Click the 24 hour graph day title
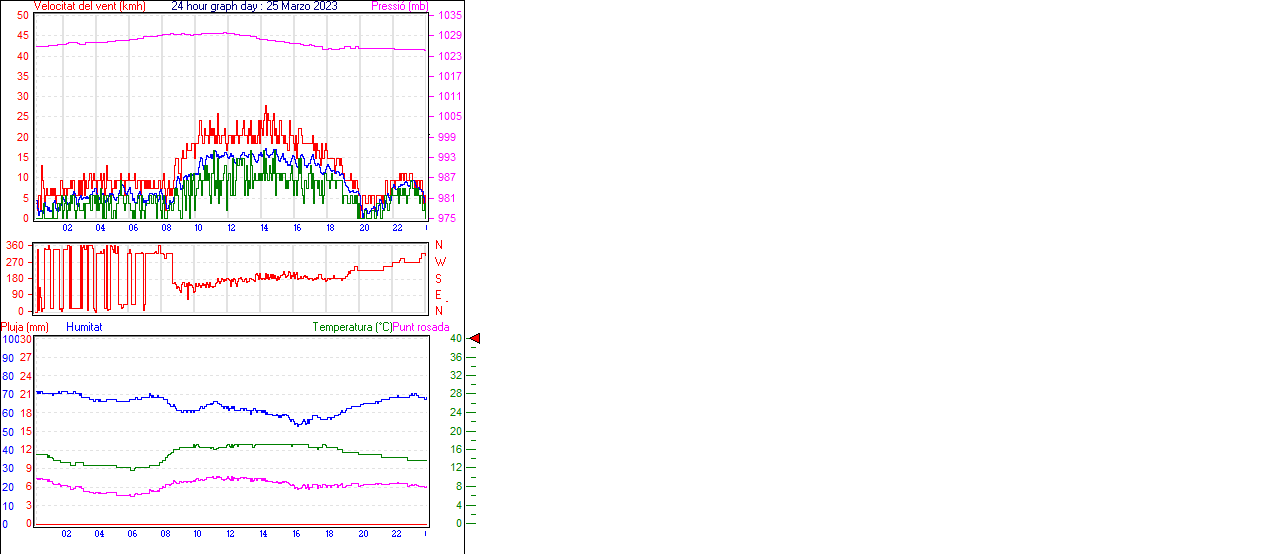This screenshot has width=1280, height=554. pyautogui.click(x=254, y=6)
